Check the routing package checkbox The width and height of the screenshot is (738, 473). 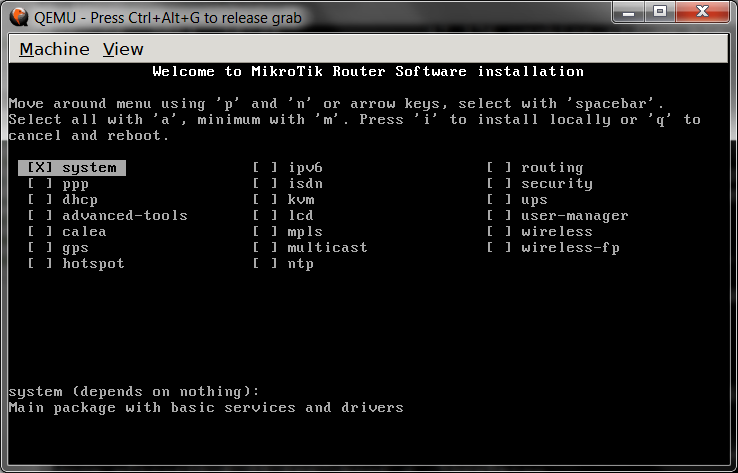[499, 168]
